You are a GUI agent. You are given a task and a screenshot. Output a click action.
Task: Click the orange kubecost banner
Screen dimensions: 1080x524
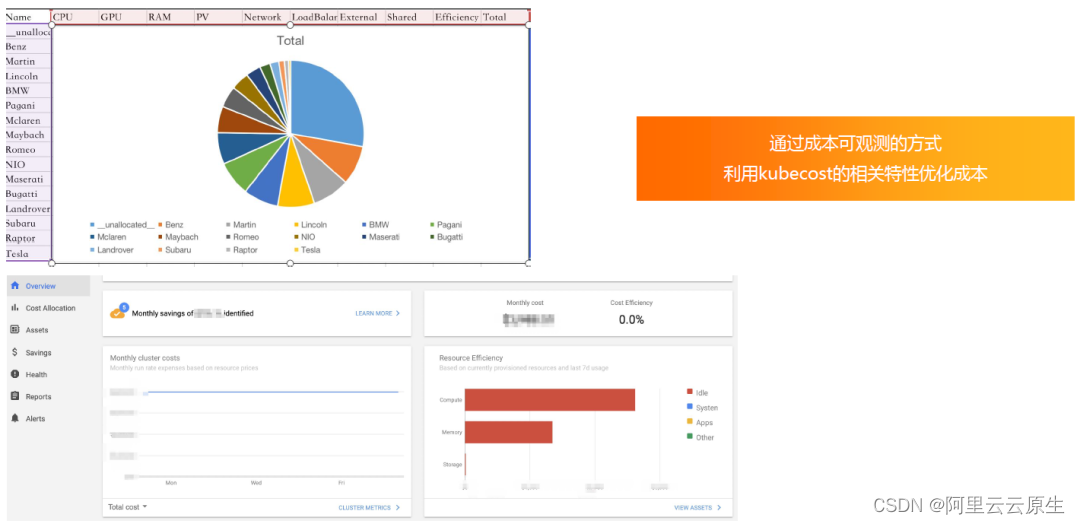(x=855, y=158)
